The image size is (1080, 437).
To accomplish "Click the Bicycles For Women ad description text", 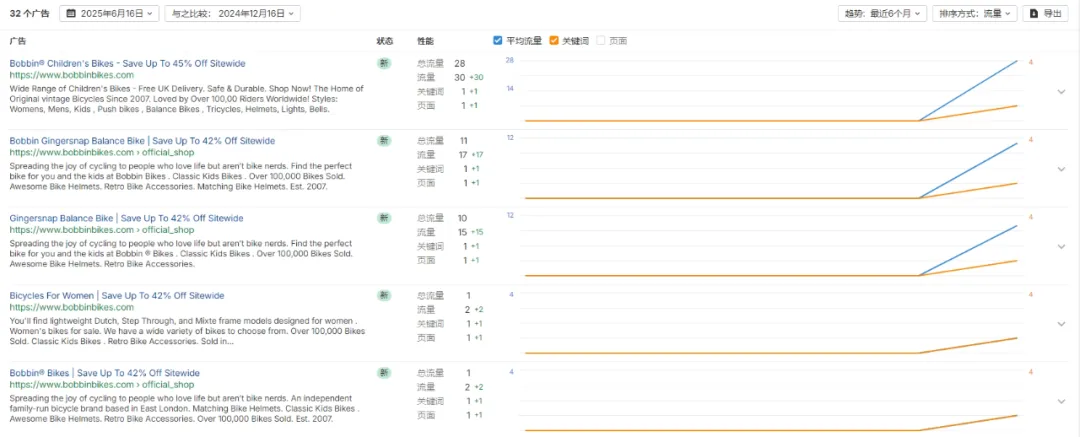I will point(187,331).
